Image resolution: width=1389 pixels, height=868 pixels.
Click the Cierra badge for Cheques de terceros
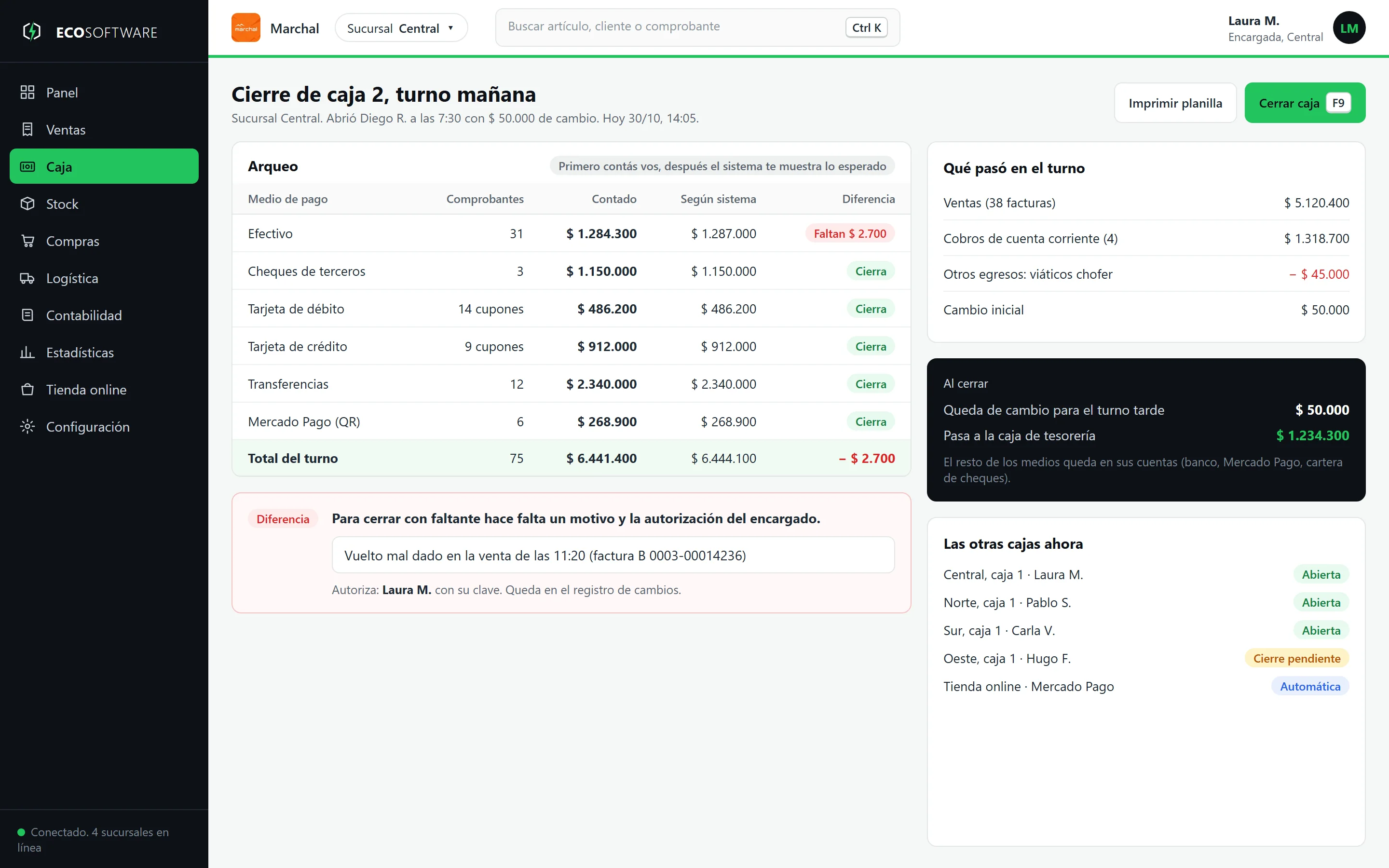871,271
